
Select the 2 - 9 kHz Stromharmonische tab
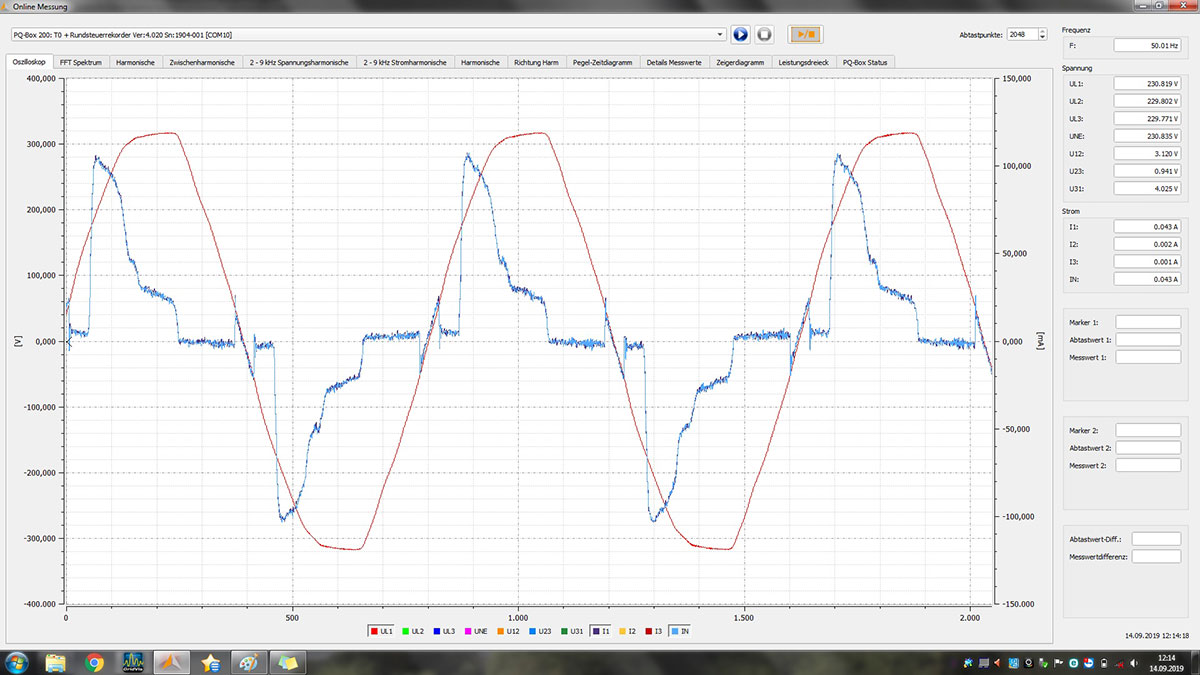point(406,62)
